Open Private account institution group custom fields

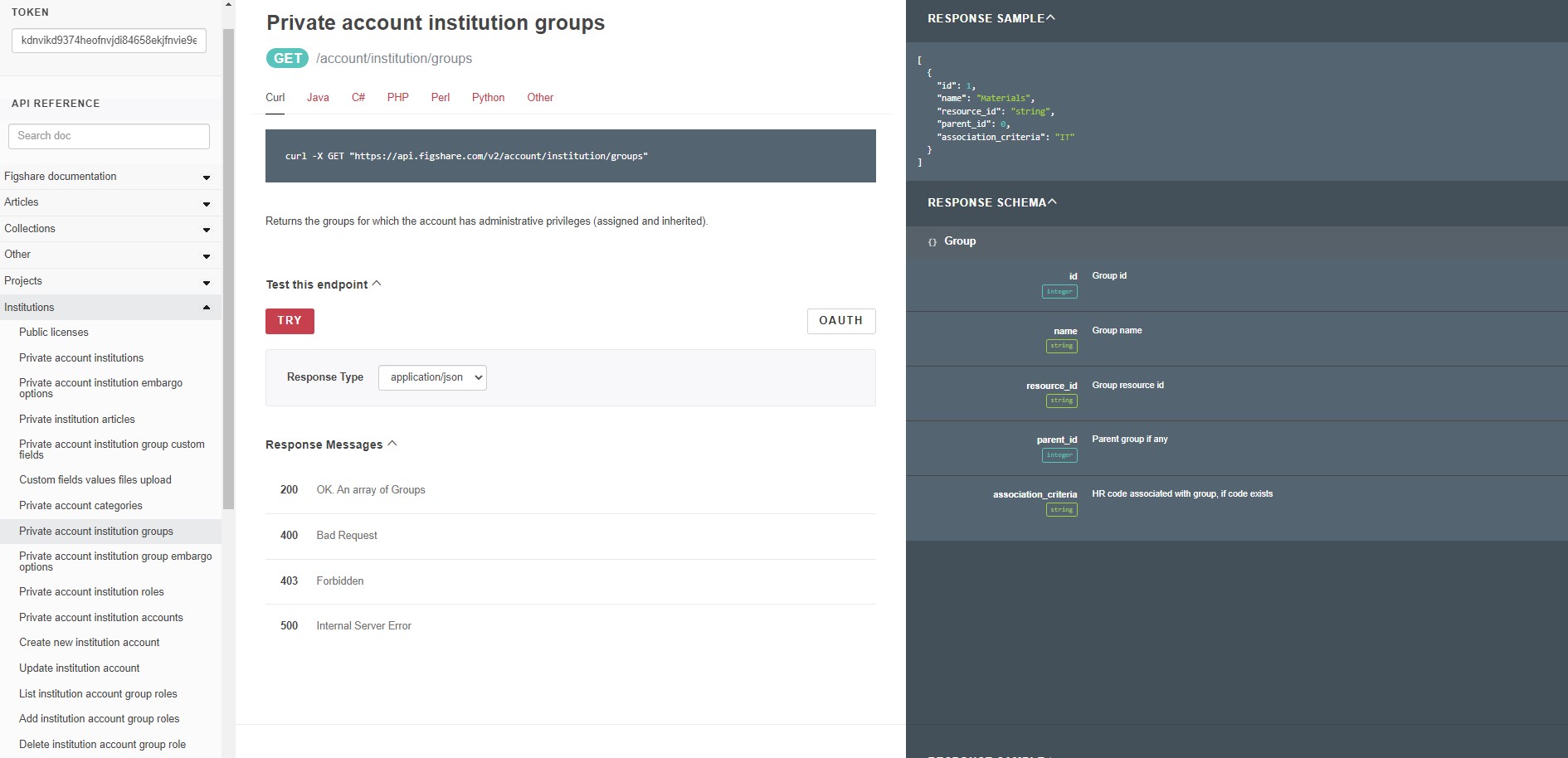[112, 449]
